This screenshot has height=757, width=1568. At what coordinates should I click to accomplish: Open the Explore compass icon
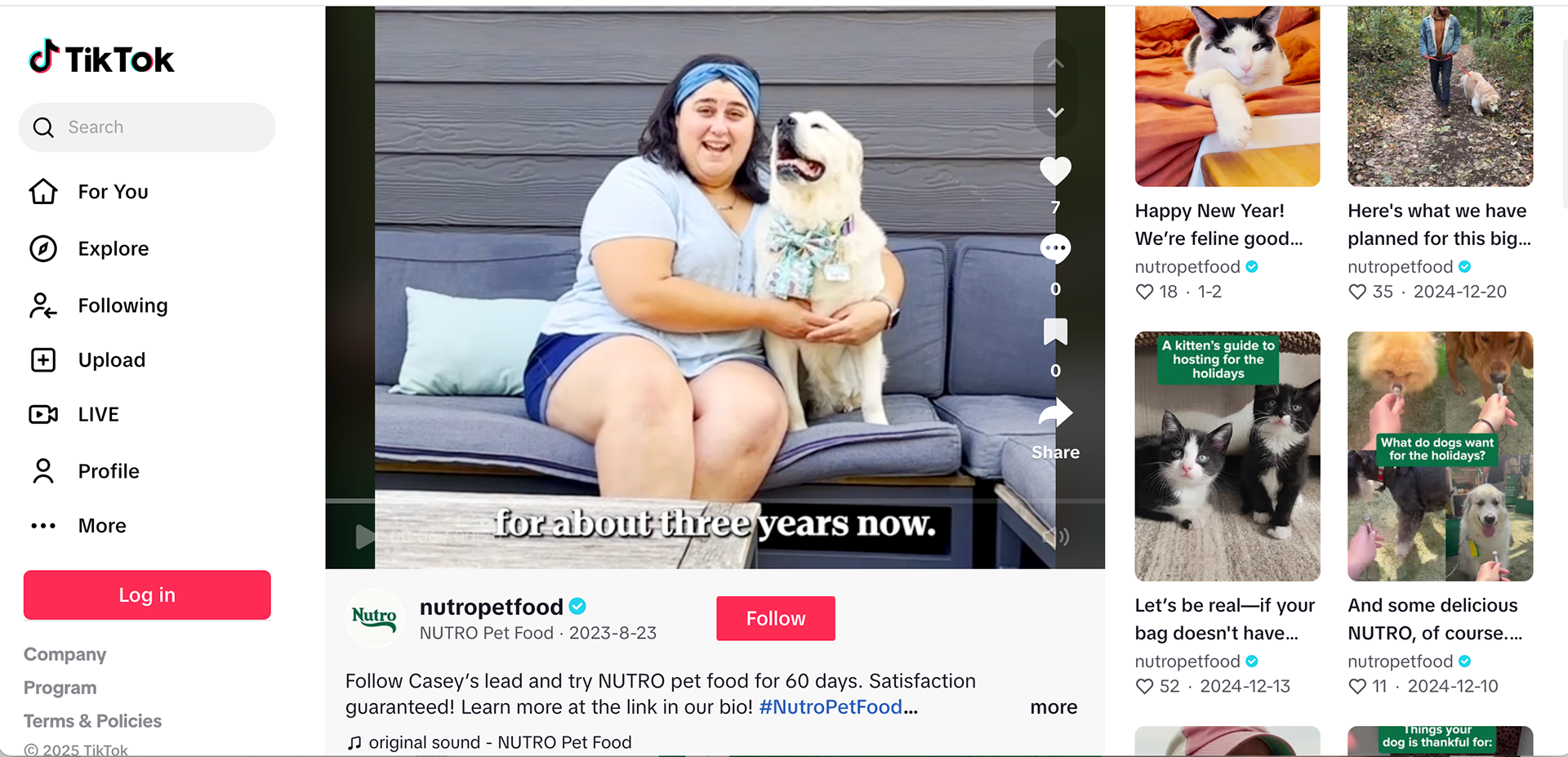tap(43, 248)
